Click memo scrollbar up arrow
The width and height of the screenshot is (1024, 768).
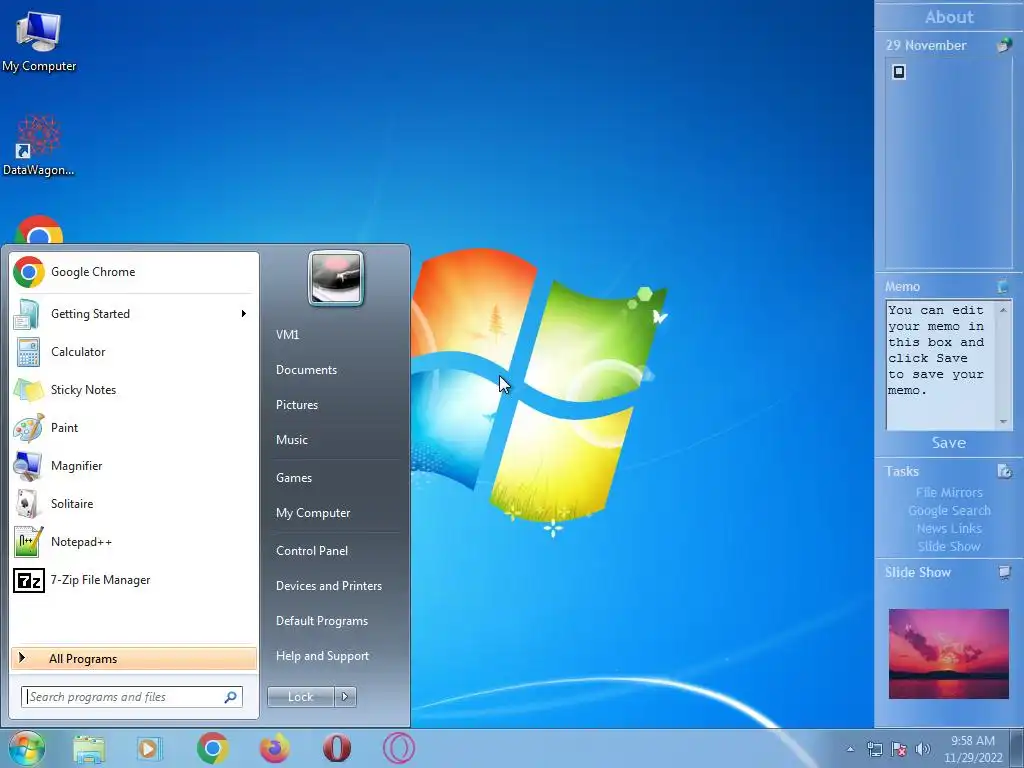[1004, 309]
